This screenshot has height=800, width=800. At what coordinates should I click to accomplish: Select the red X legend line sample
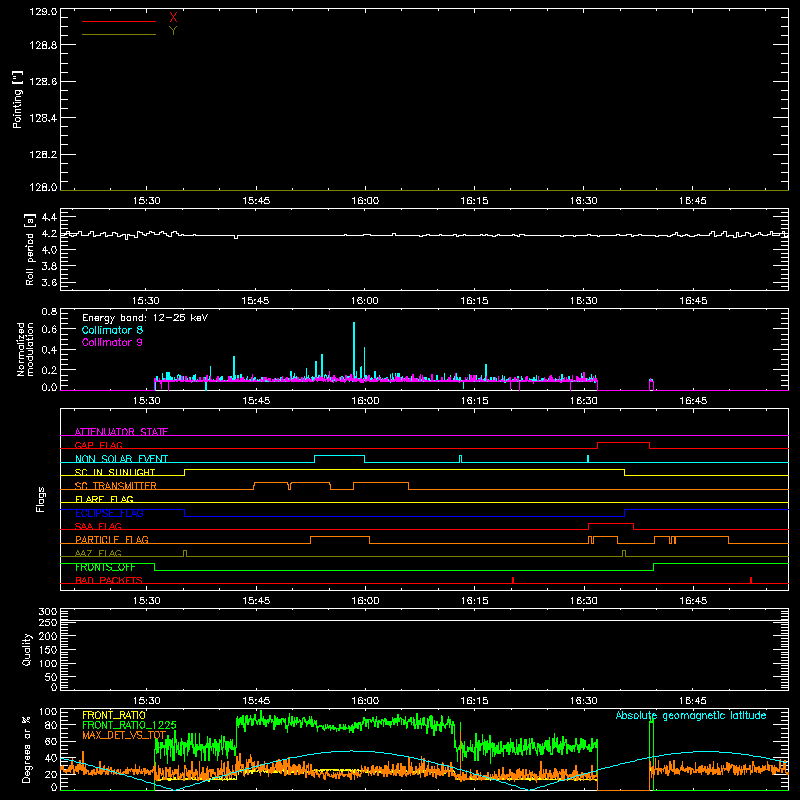(119, 21)
